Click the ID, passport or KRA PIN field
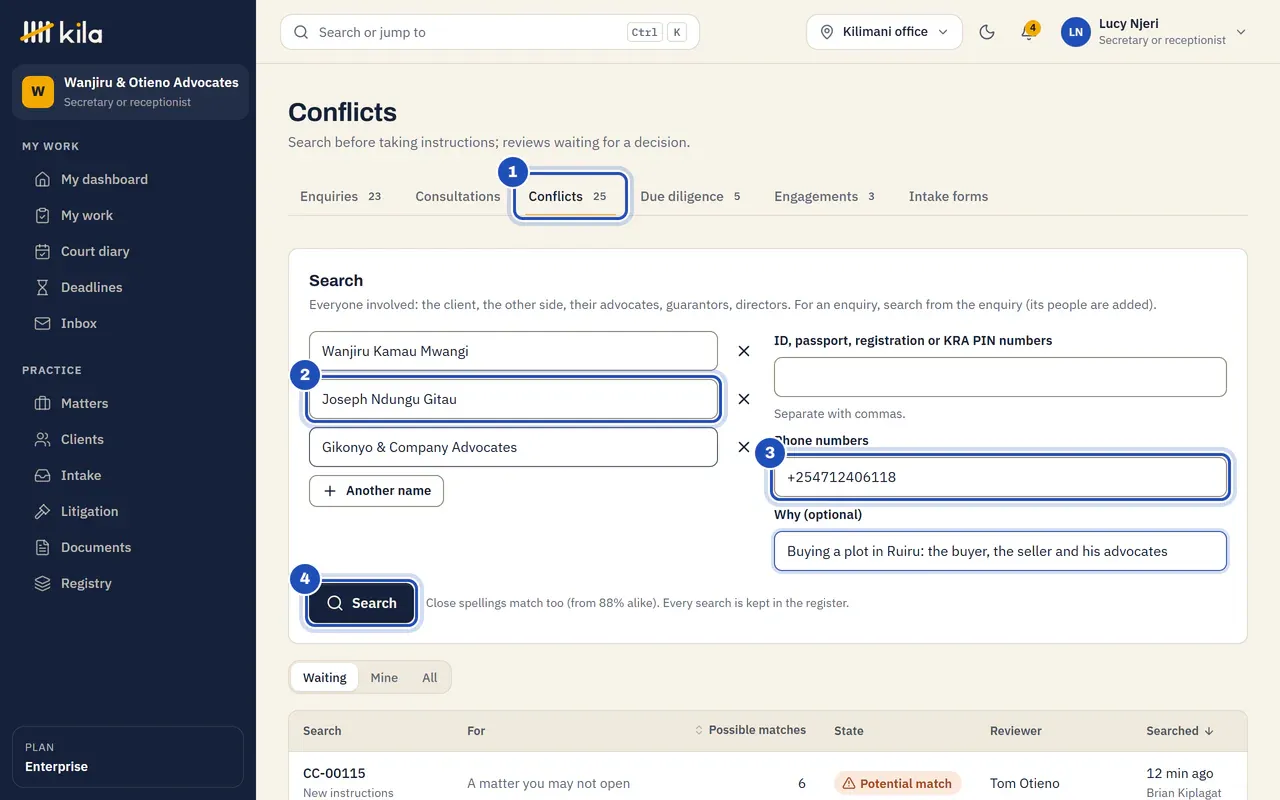This screenshot has height=800, width=1280. [x=1000, y=377]
